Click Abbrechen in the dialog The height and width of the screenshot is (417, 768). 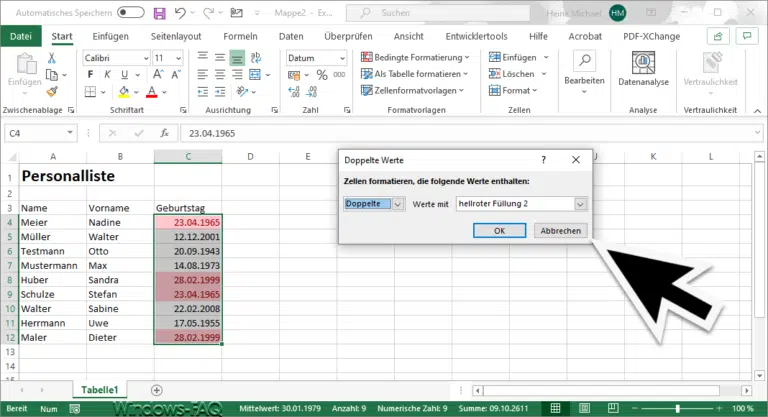560,231
